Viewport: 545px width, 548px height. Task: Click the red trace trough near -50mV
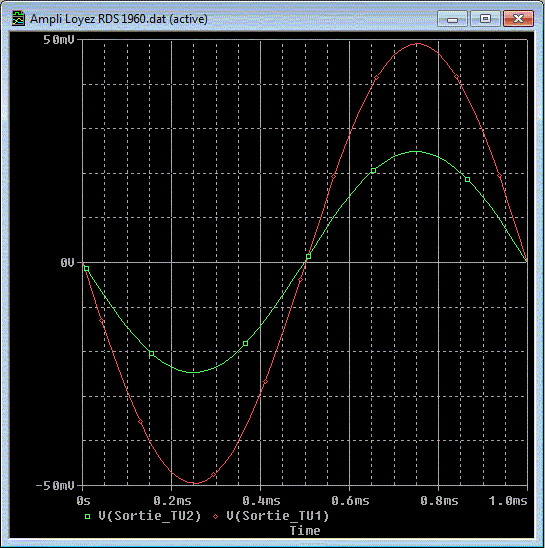pos(195,483)
